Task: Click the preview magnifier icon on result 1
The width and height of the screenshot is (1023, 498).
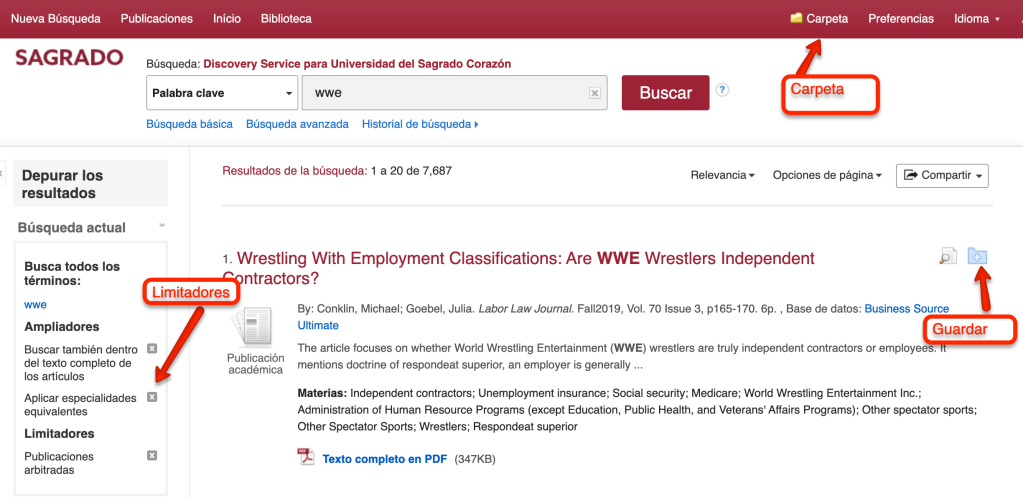Action: click(x=947, y=257)
